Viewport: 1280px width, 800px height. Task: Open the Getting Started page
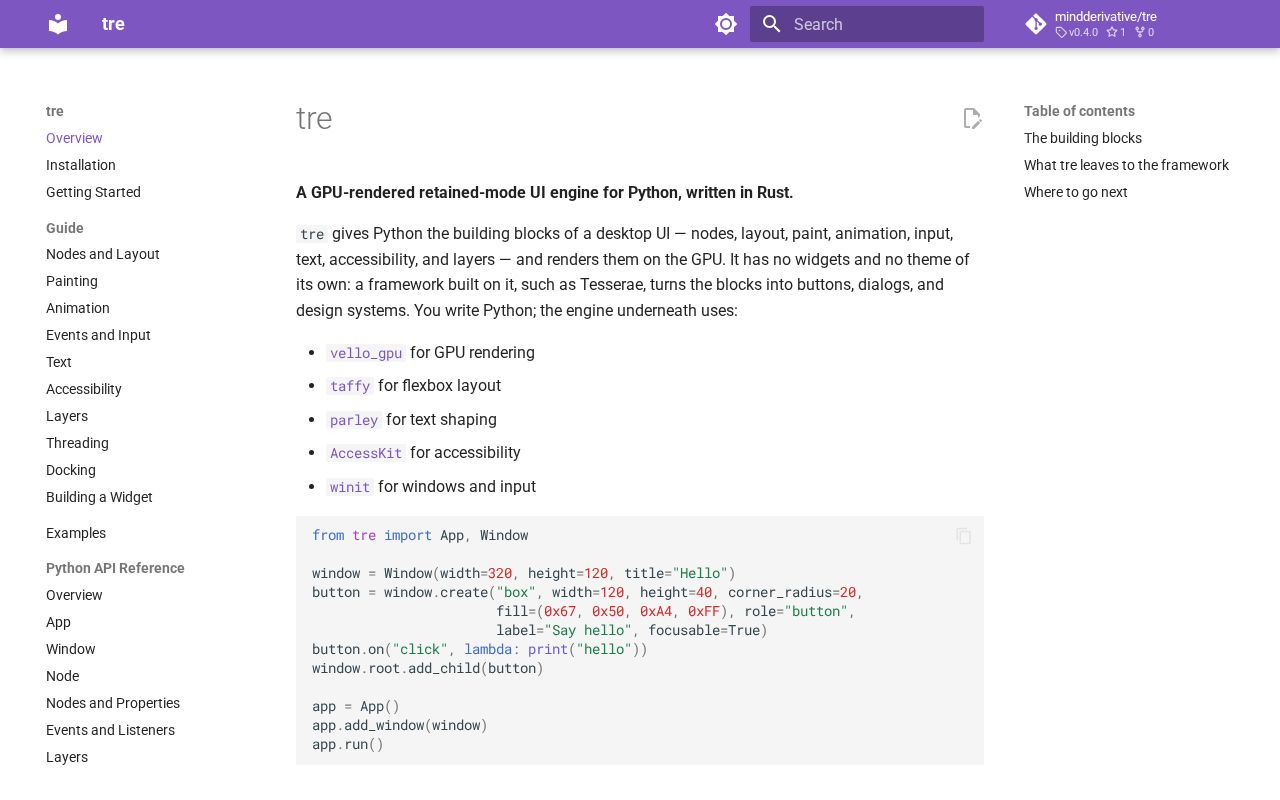tap(93, 192)
